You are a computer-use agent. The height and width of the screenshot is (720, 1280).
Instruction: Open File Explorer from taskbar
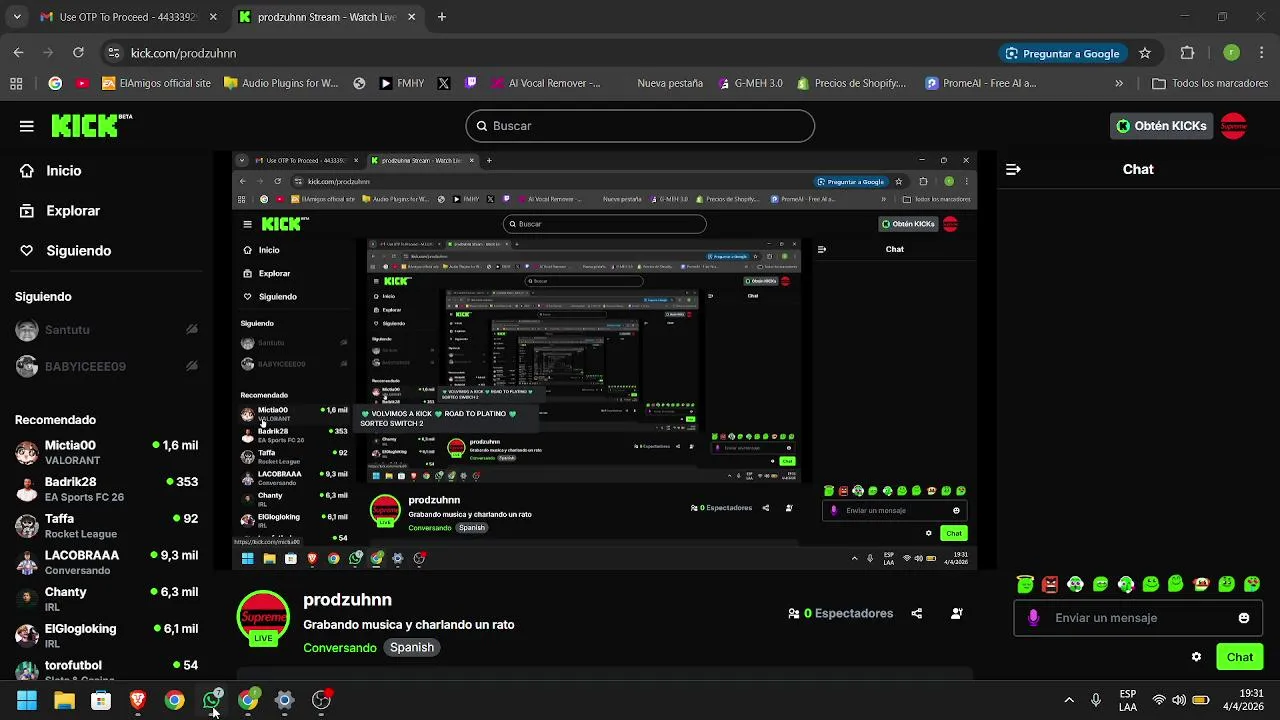64,700
